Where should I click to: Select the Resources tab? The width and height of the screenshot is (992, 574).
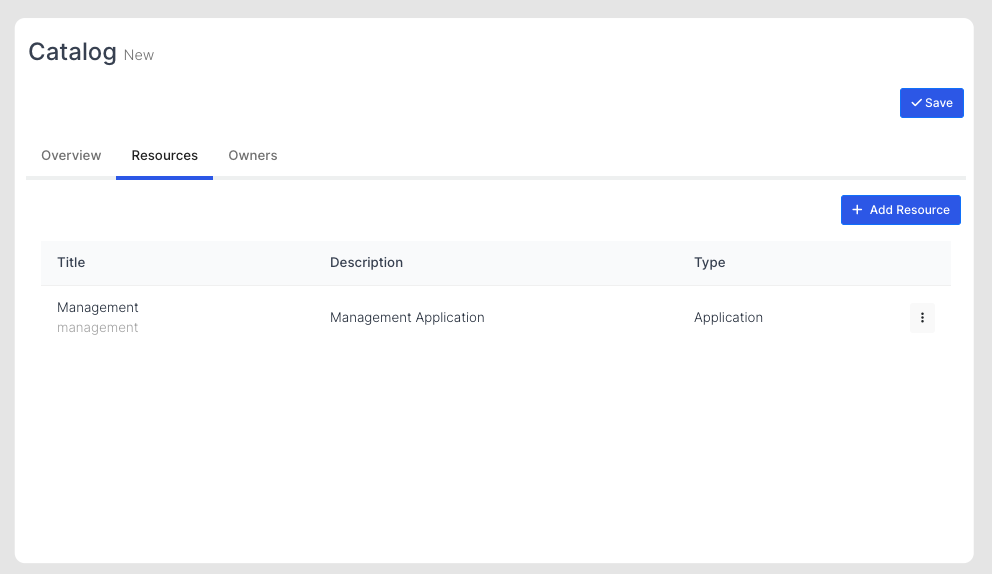[x=164, y=156]
